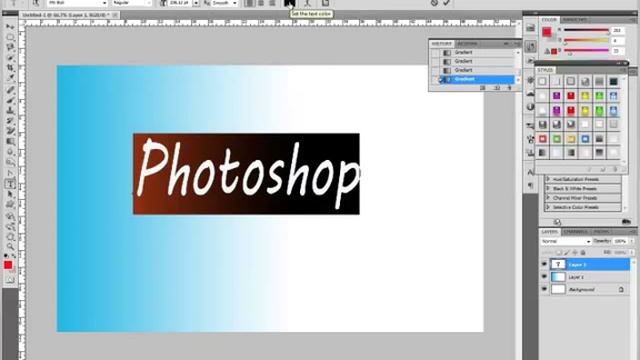
Task: Select the Hand tool
Action: coord(10,236)
